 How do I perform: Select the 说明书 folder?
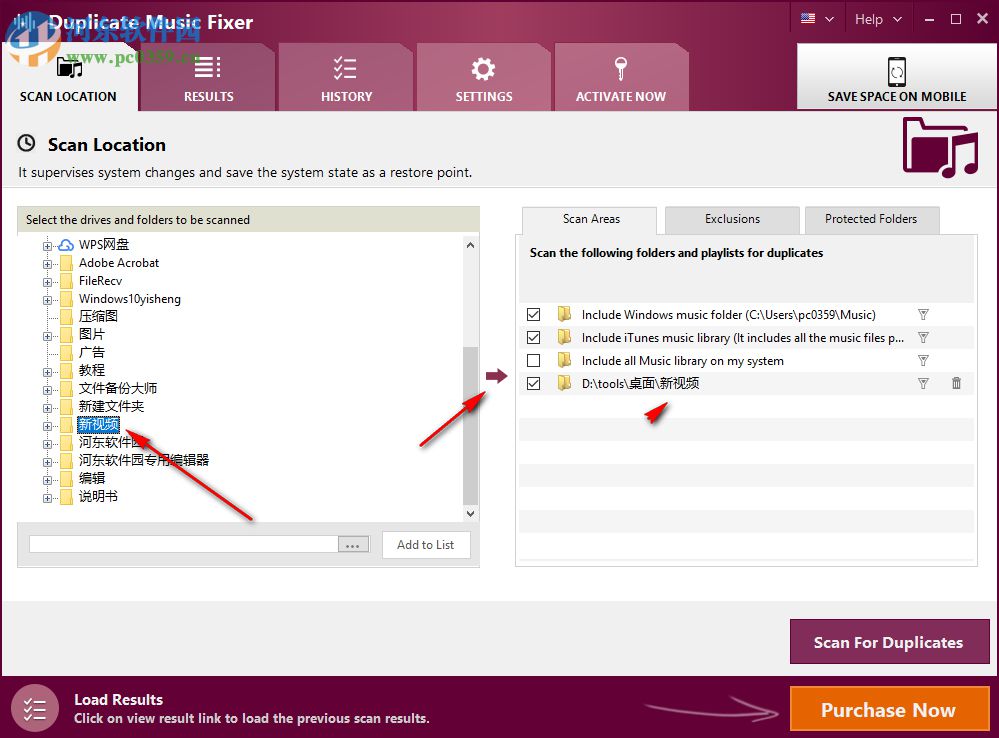pos(98,496)
